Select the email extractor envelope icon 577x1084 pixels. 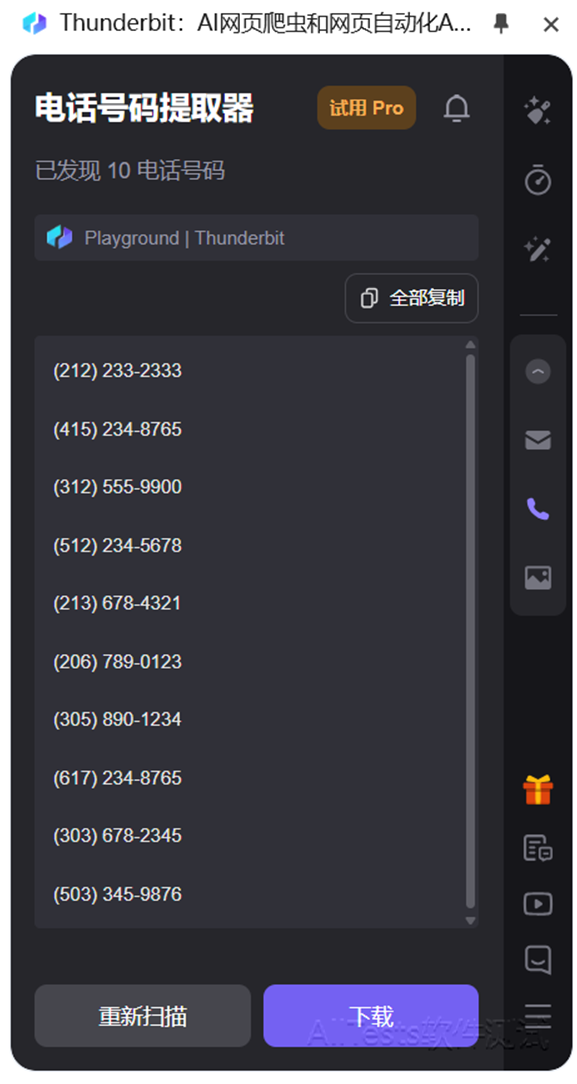pyautogui.click(x=538, y=440)
